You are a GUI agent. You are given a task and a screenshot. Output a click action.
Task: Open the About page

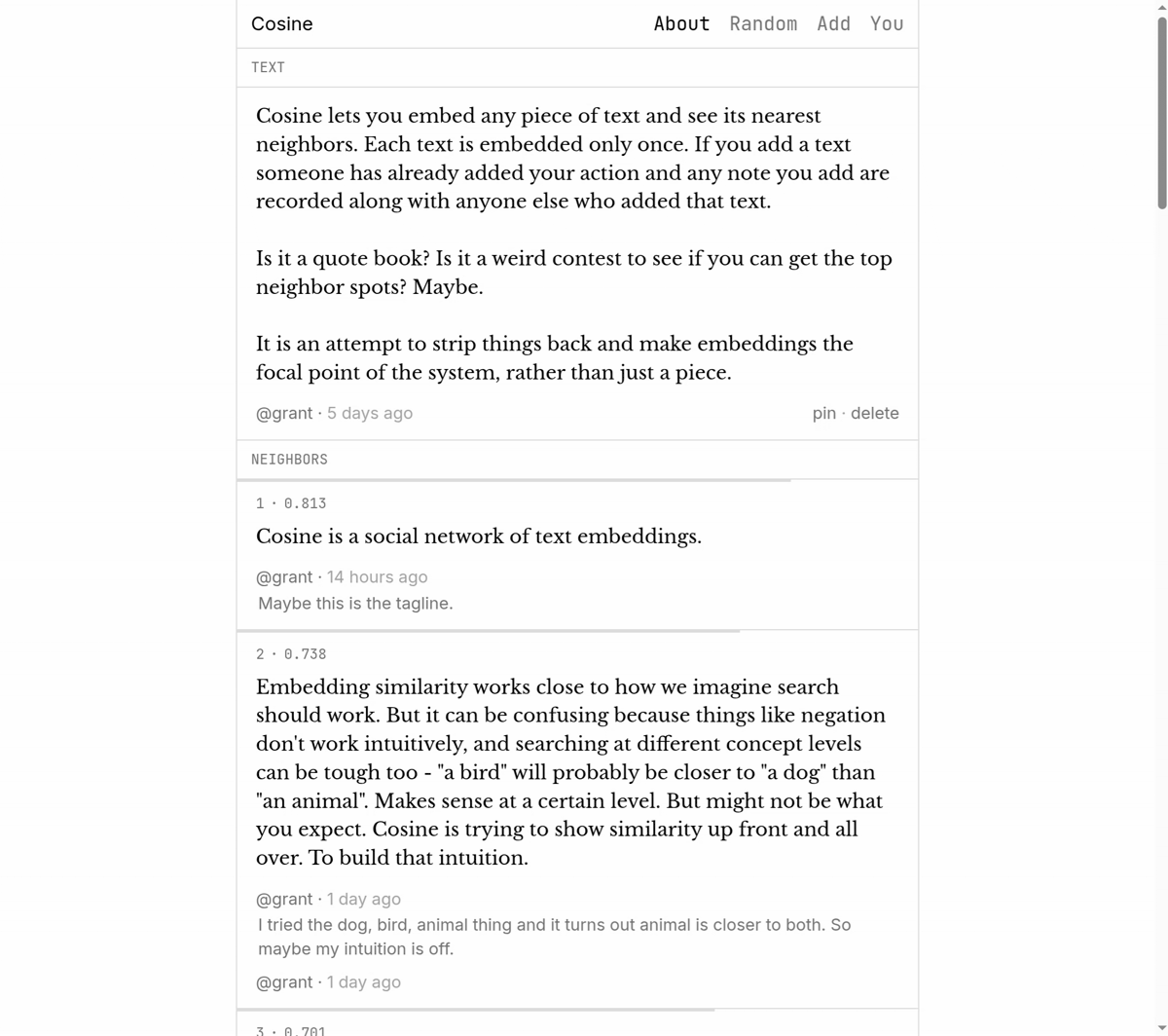tap(681, 24)
